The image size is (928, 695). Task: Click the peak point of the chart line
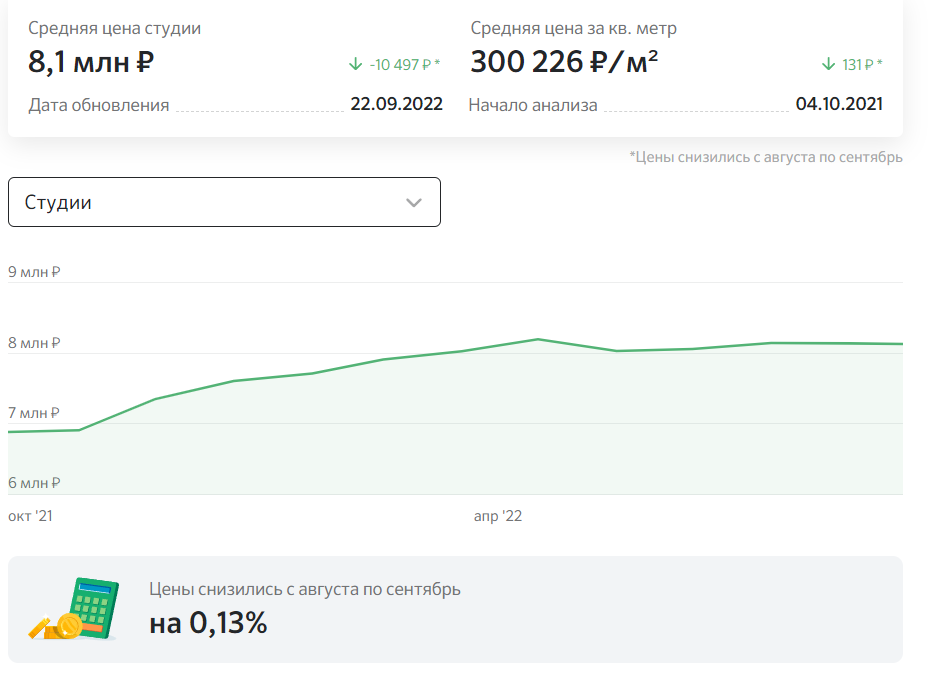(x=538, y=339)
